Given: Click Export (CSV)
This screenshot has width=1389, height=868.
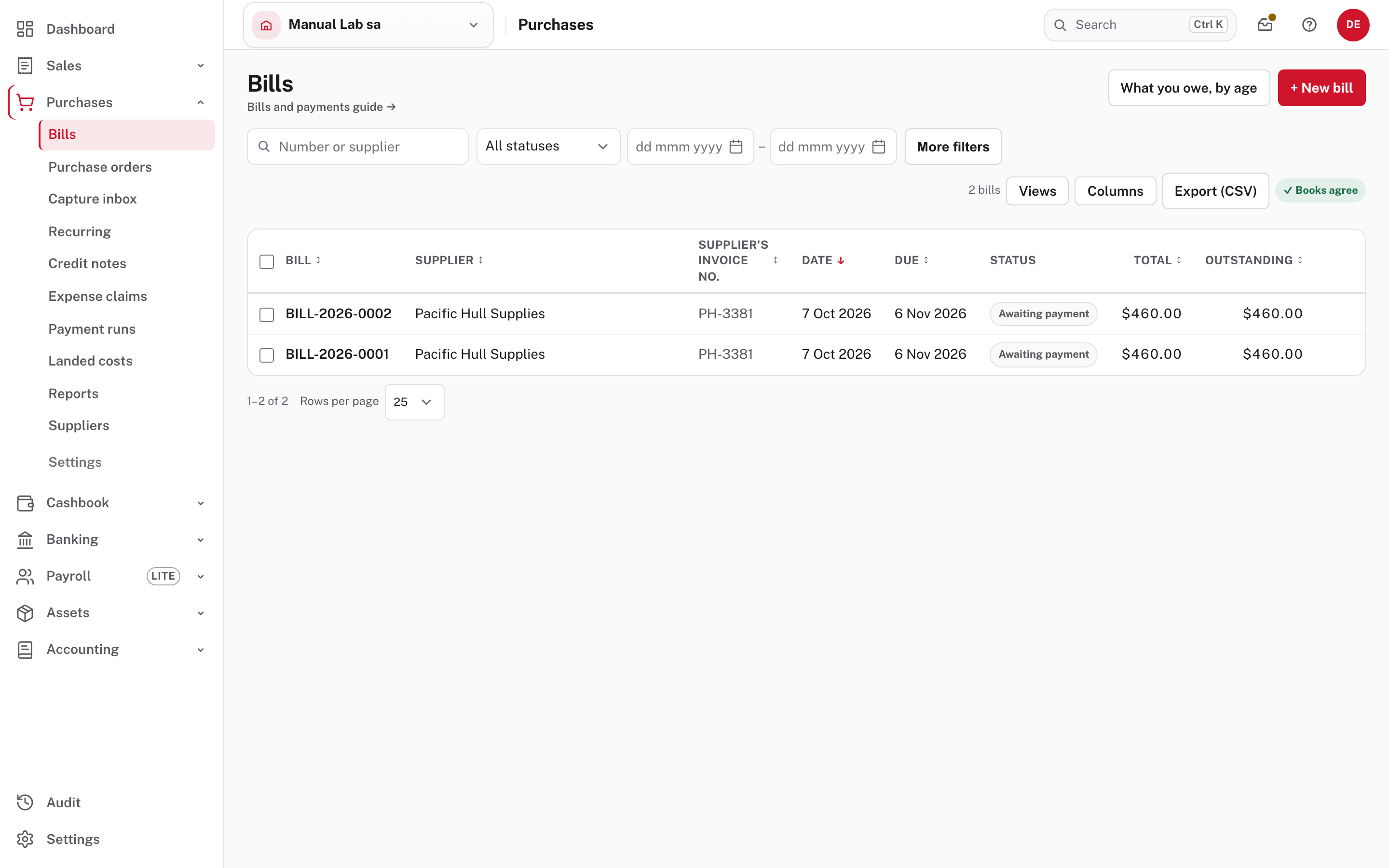Looking at the screenshot, I should (1215, 191).
